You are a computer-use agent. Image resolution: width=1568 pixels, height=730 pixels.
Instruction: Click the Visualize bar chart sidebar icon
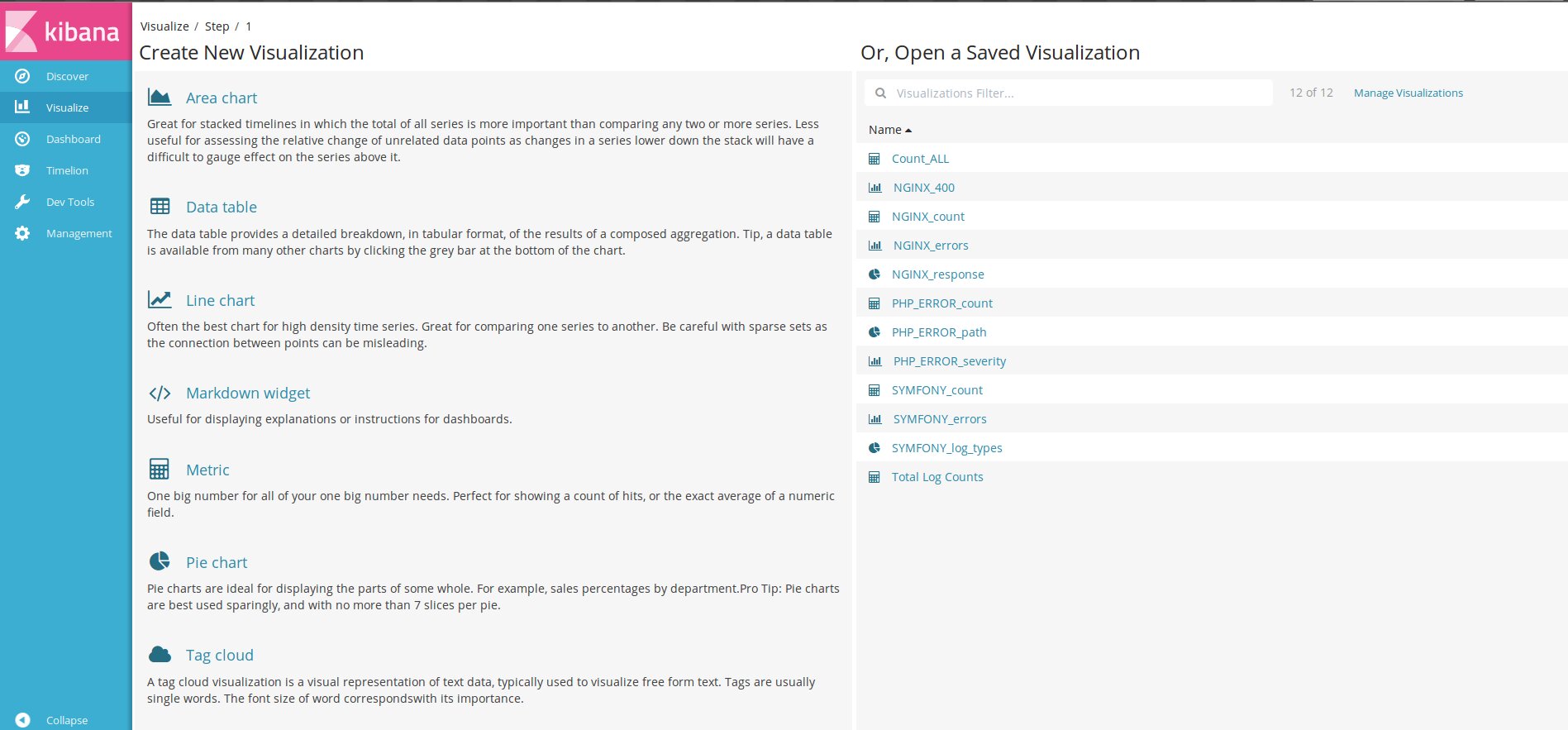click(x=22, y=107)
